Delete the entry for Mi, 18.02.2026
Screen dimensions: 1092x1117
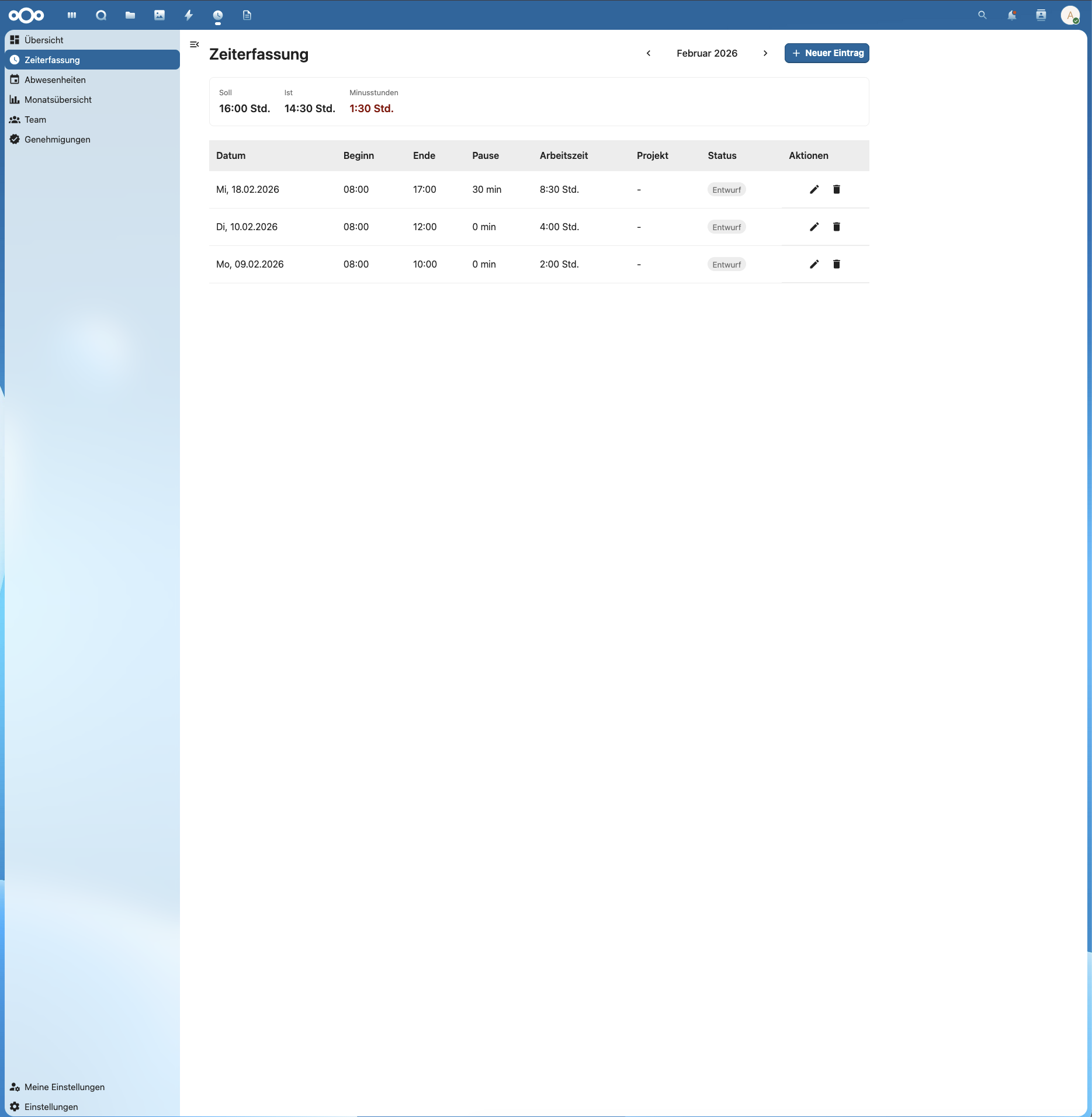click(x=837, y=189)
